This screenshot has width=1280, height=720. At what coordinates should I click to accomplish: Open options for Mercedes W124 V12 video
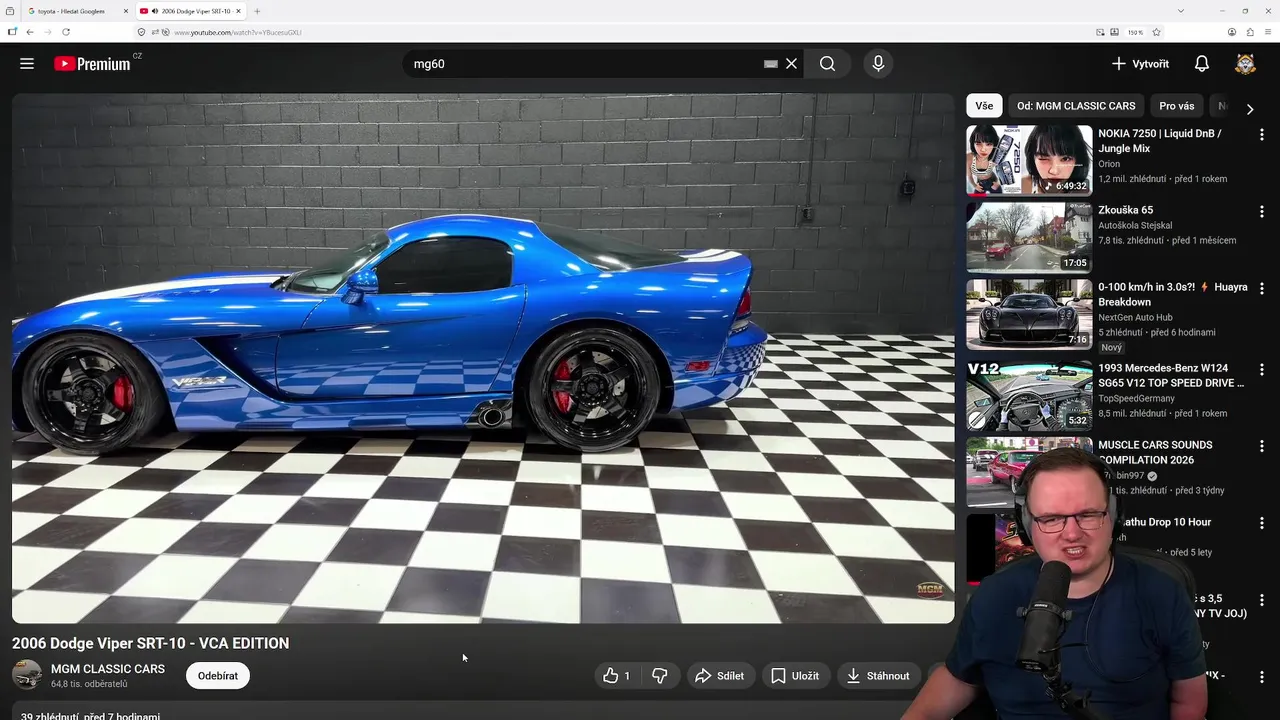[x=1261, y=370]
